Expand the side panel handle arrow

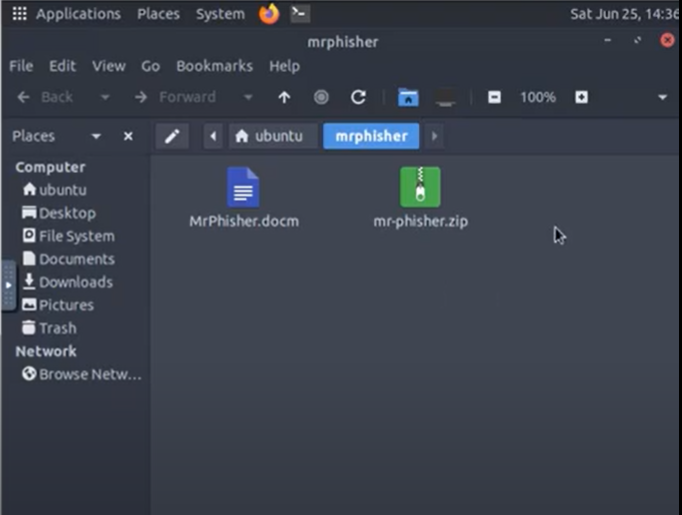click(8, 285)
